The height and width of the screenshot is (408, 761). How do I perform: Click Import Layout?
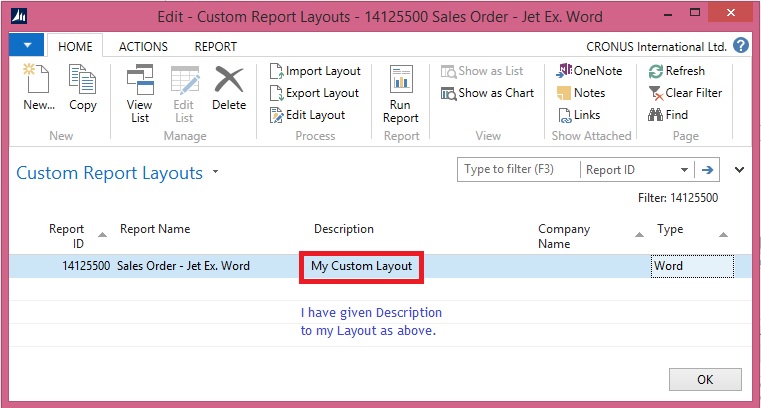[x=315, y=71]
